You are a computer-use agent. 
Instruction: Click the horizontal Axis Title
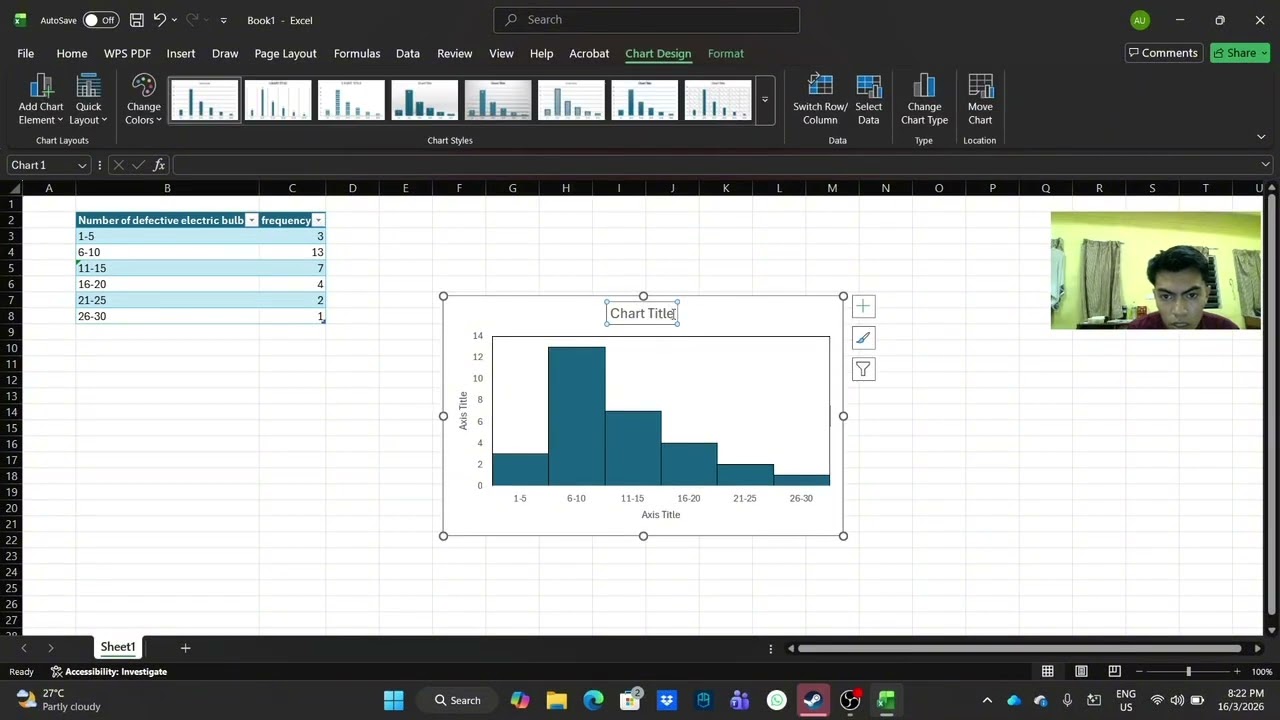coord(660,514)
